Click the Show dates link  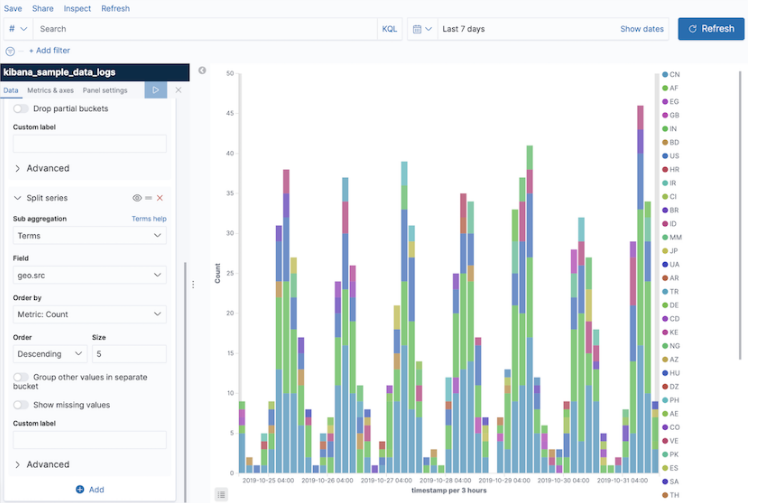[x=642, y=29]
